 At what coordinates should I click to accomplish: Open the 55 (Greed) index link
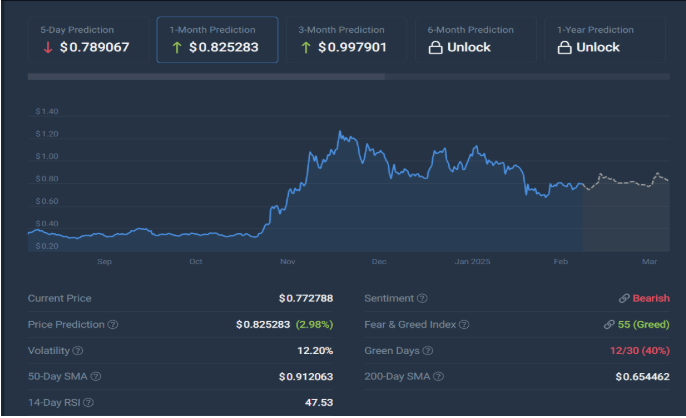pos(642,325)
